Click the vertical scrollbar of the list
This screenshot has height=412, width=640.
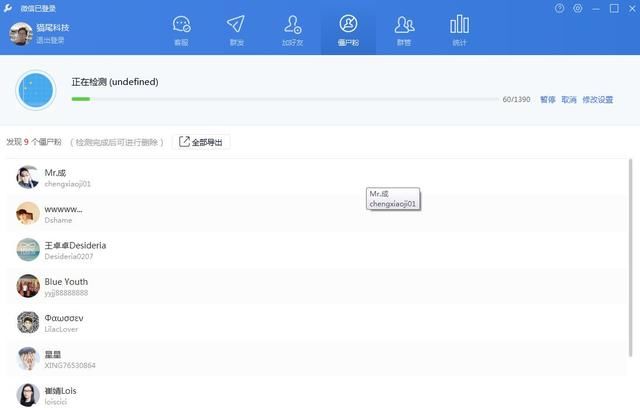[631, 258]
